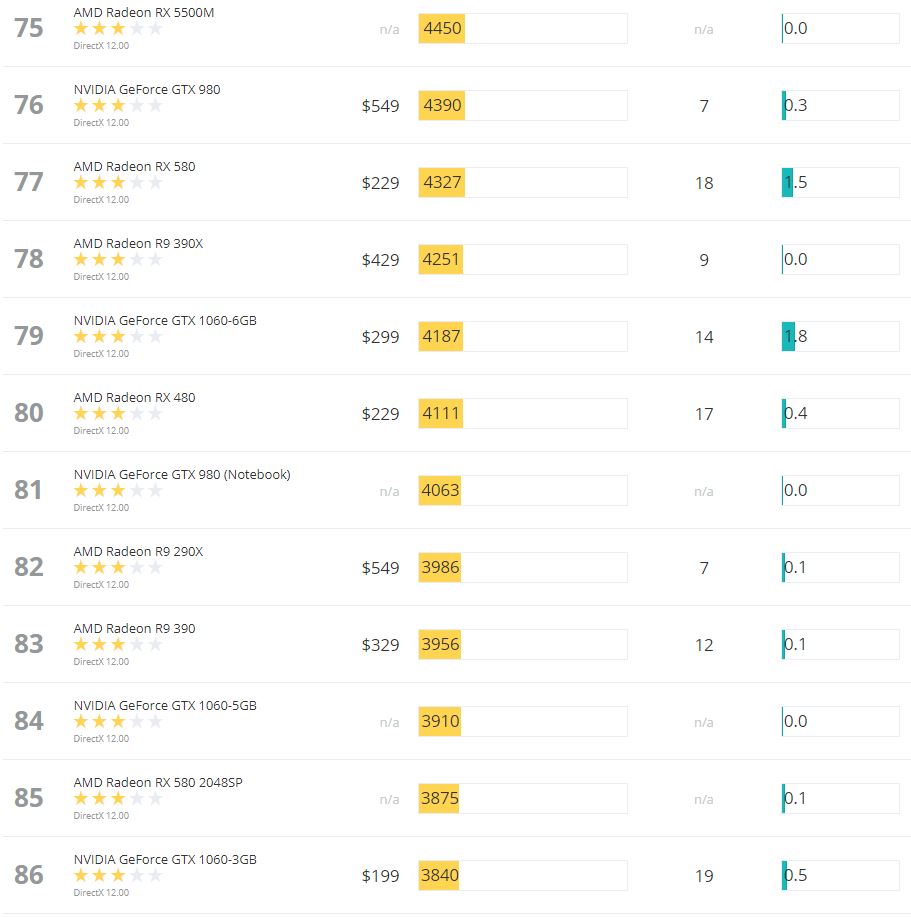The width and height of the screenshot is (911, 917).
Task: Click the 1.8 popularity bar
Action: [840, 336]
